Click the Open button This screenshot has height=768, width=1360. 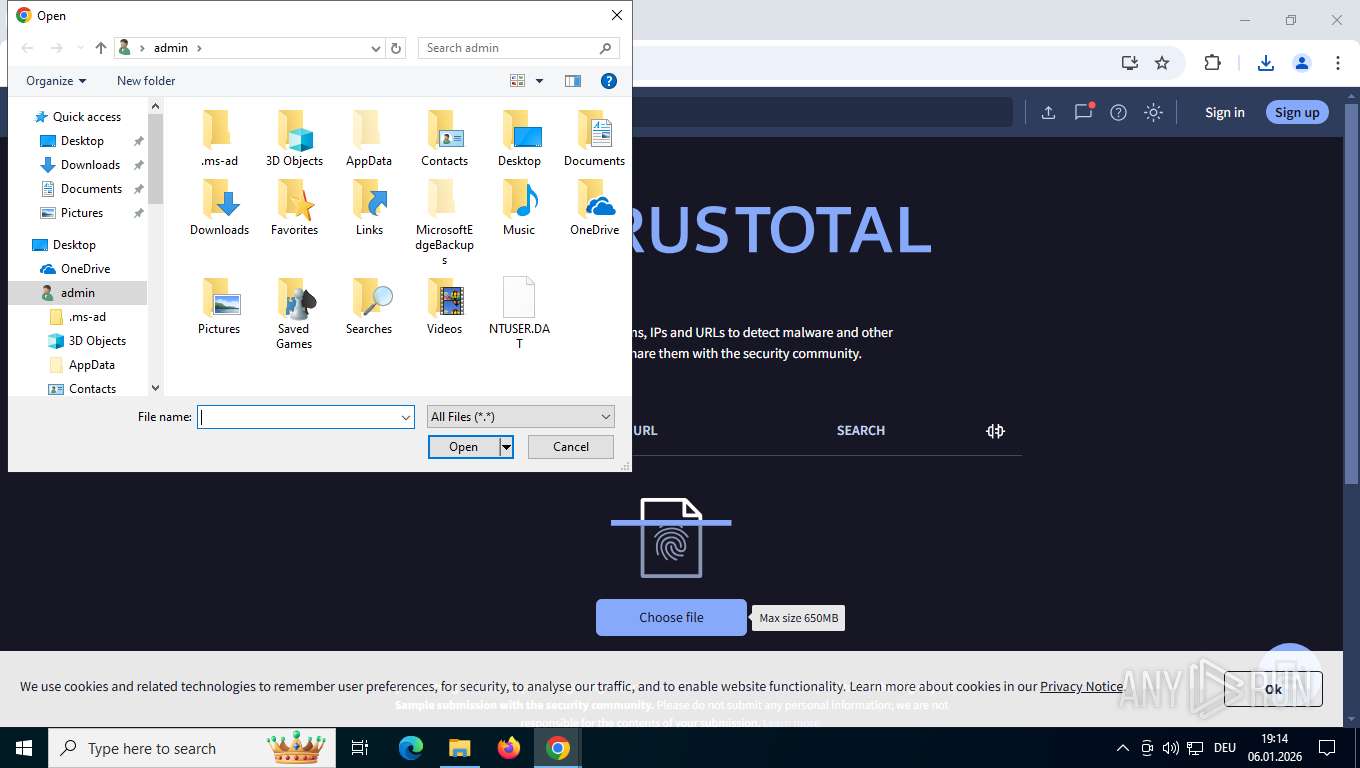(464, 447)
